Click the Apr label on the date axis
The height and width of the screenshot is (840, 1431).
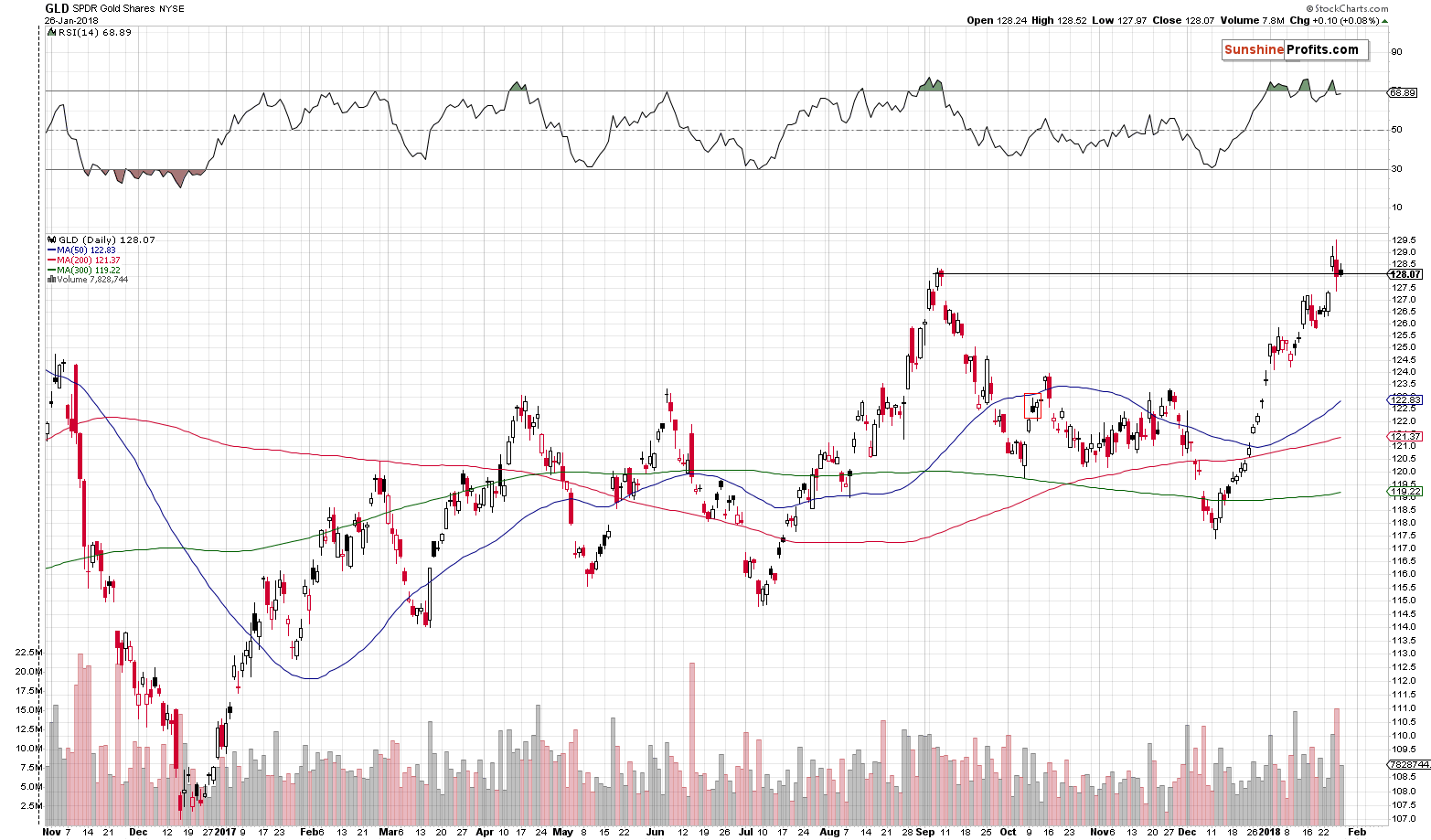(485, 833)
